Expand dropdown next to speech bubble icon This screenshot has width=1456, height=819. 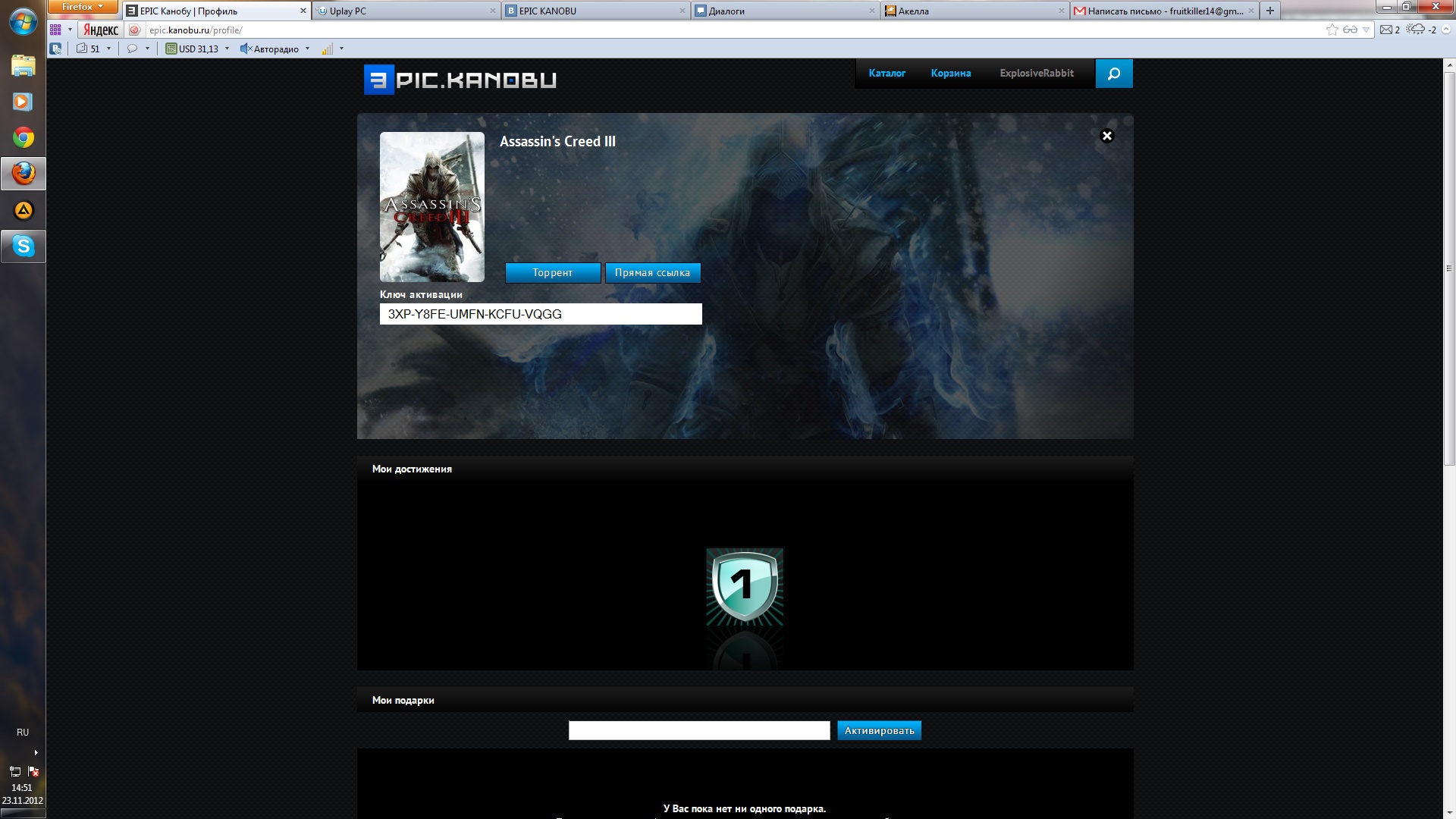(147, 49)
